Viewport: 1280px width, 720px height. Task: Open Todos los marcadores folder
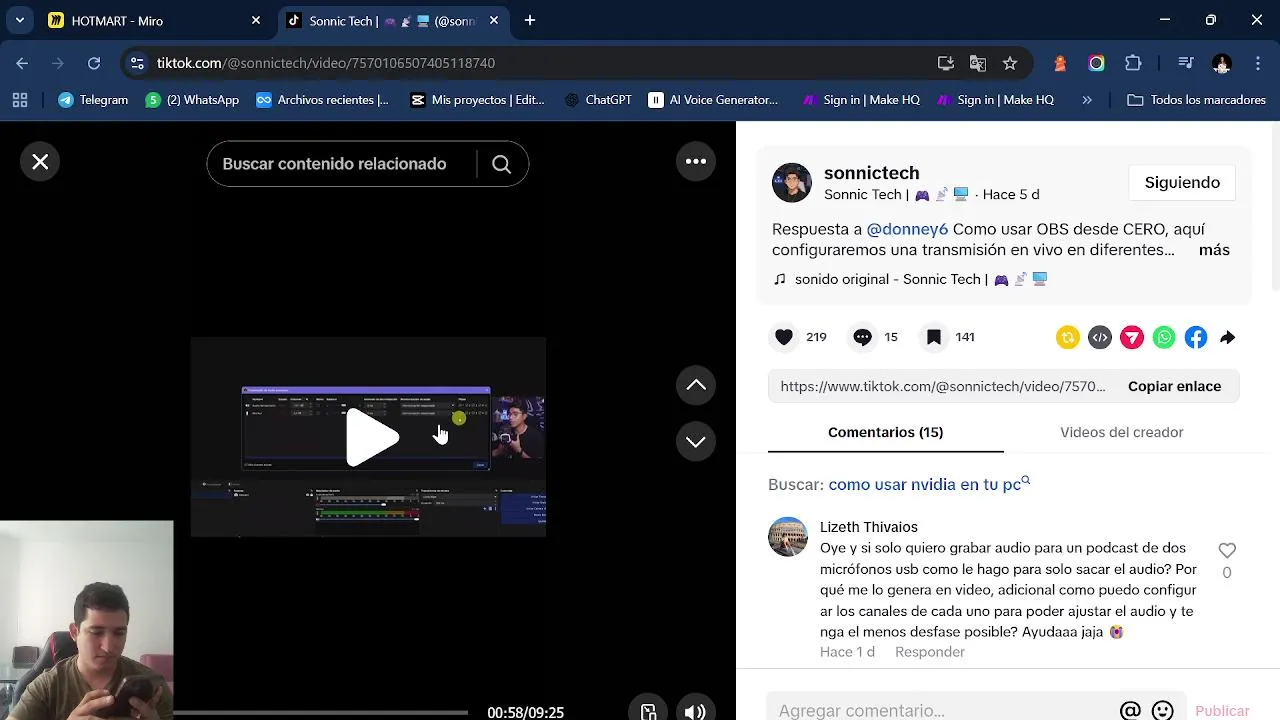(1196, 100)
